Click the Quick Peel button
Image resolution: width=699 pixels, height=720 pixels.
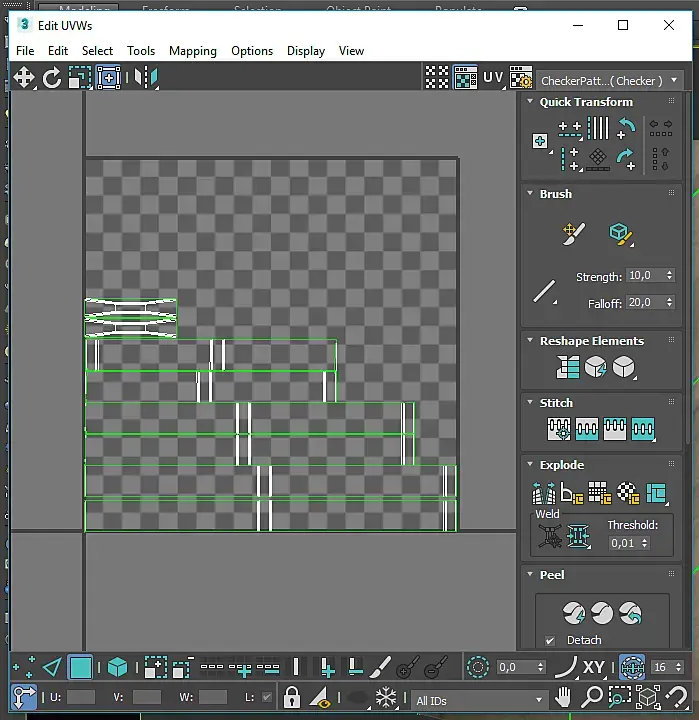[574, 613]
